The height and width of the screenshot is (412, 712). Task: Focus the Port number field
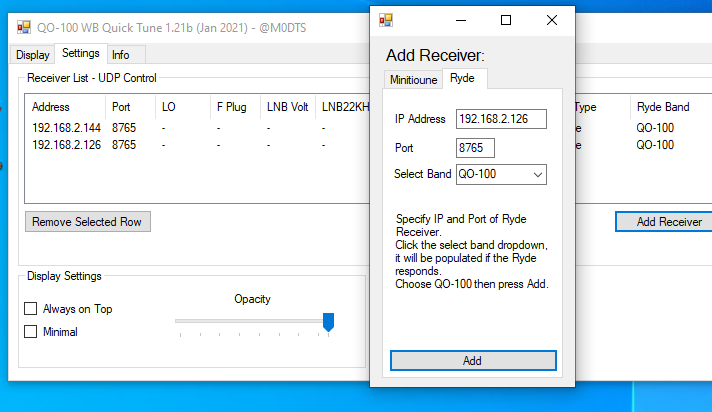click(x=475, y=147)
